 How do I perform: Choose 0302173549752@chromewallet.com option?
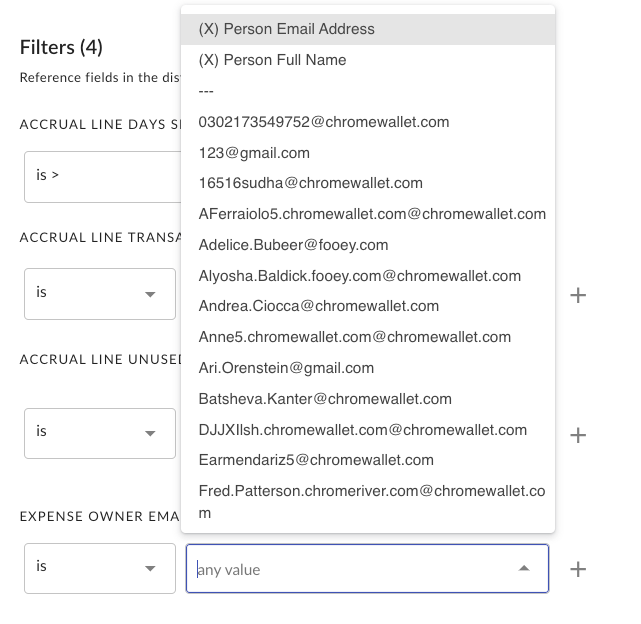coord(324,122)
